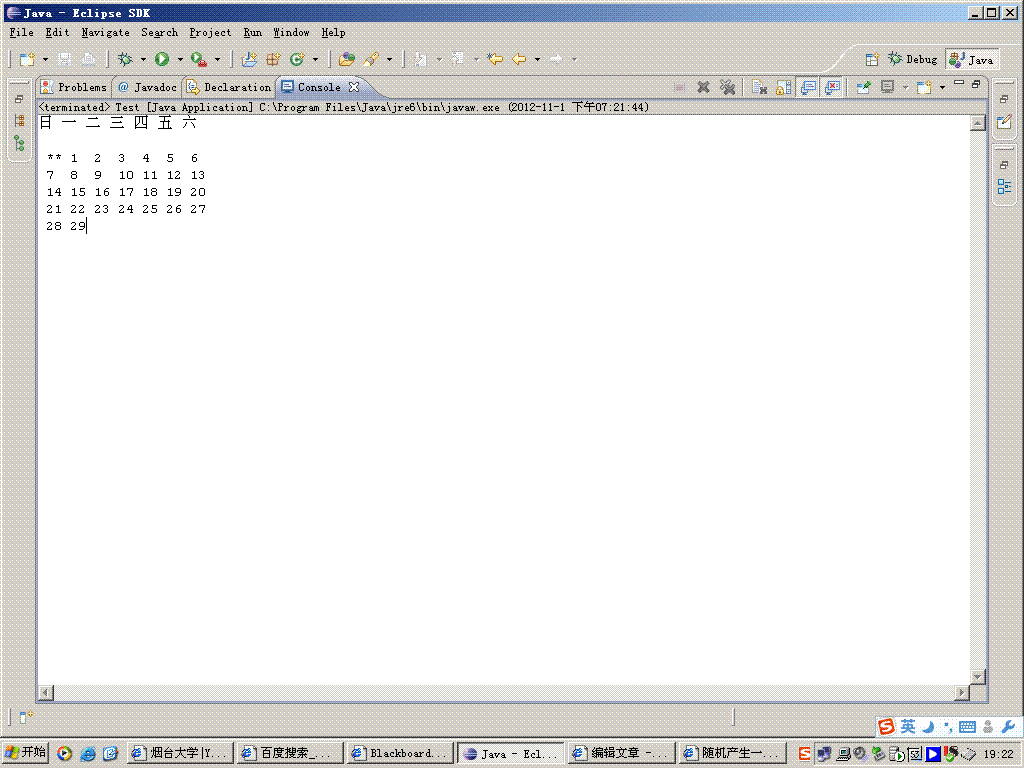1024x768 pixels.
Task: Open the Navigate menu
Action: click(x=105, y=32)
